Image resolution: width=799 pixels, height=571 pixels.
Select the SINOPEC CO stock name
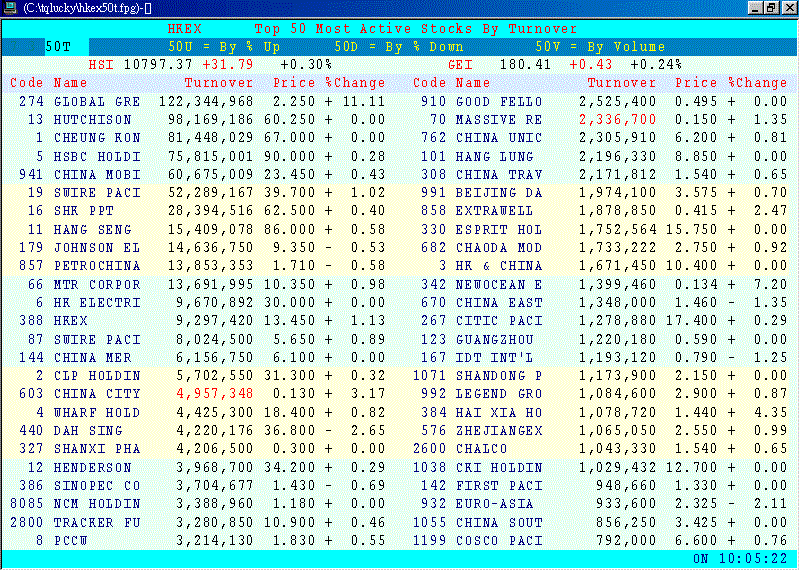[x=97, y=485]
